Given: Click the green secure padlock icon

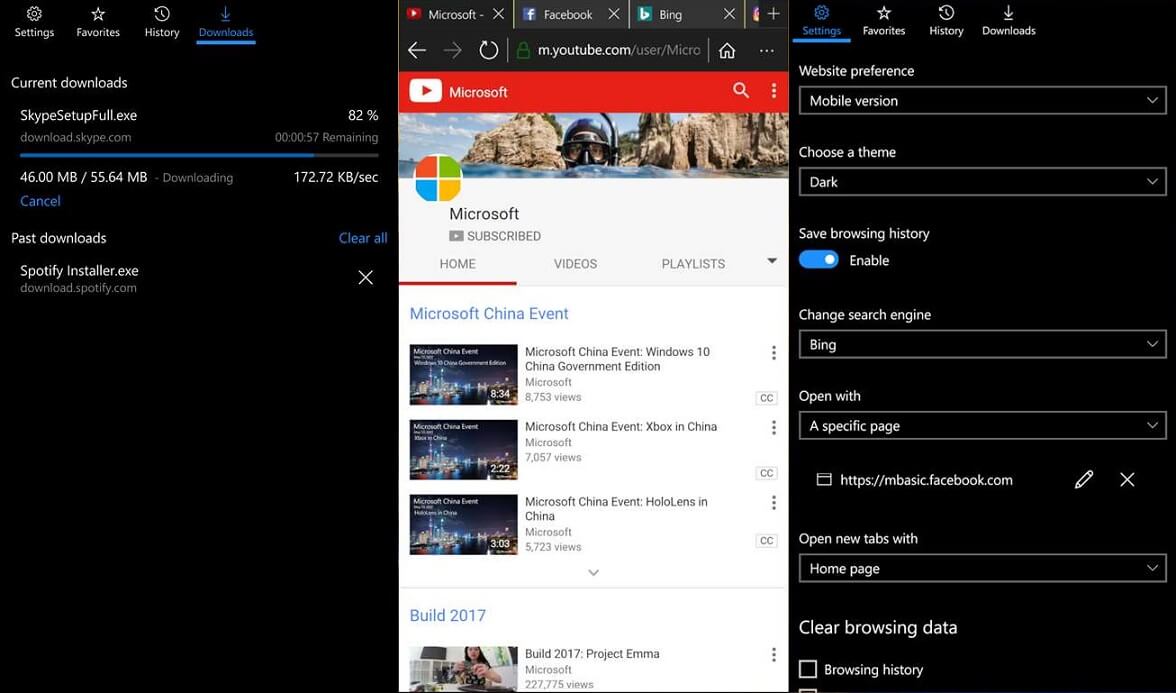Looking at the screenshot, I should click(x=524, y=51).
